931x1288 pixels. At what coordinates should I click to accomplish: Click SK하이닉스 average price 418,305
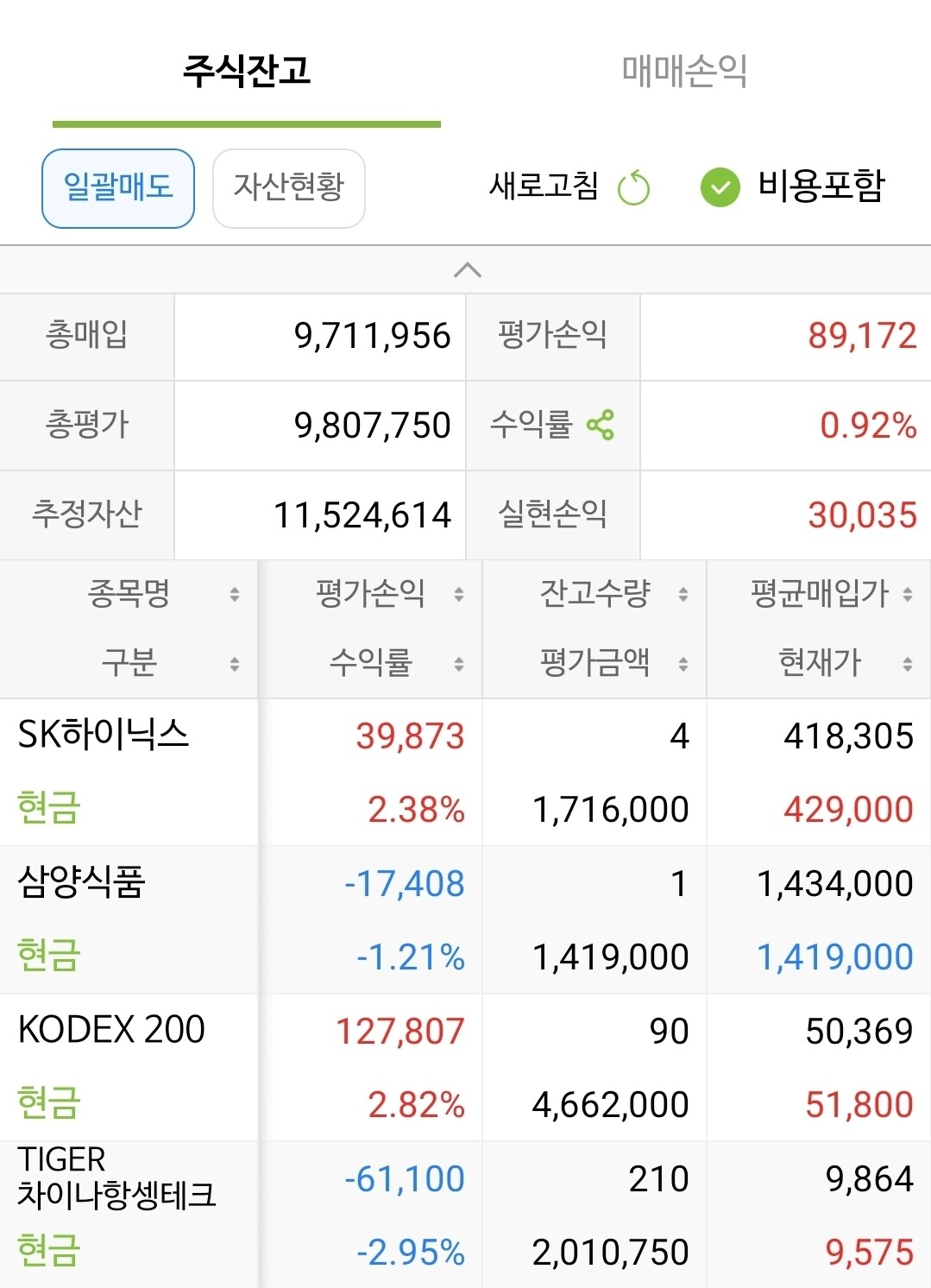848,736
